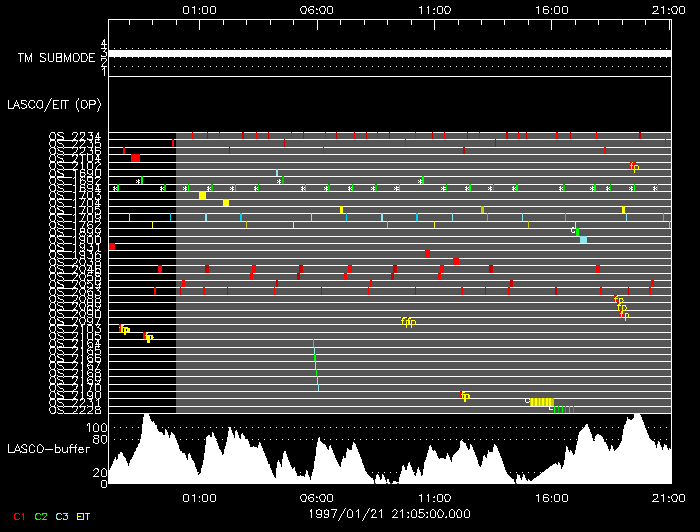
Task: Select the red block at far left mid-chart
Action: pos(112,246)
